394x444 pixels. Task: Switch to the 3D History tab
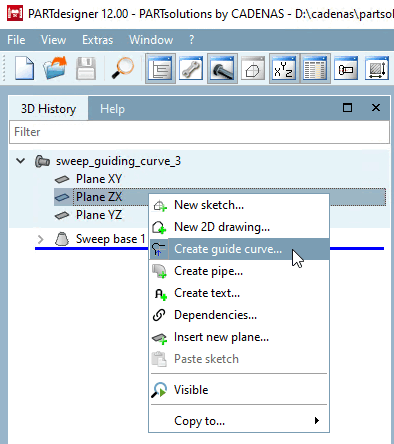[x=48, y=109]
